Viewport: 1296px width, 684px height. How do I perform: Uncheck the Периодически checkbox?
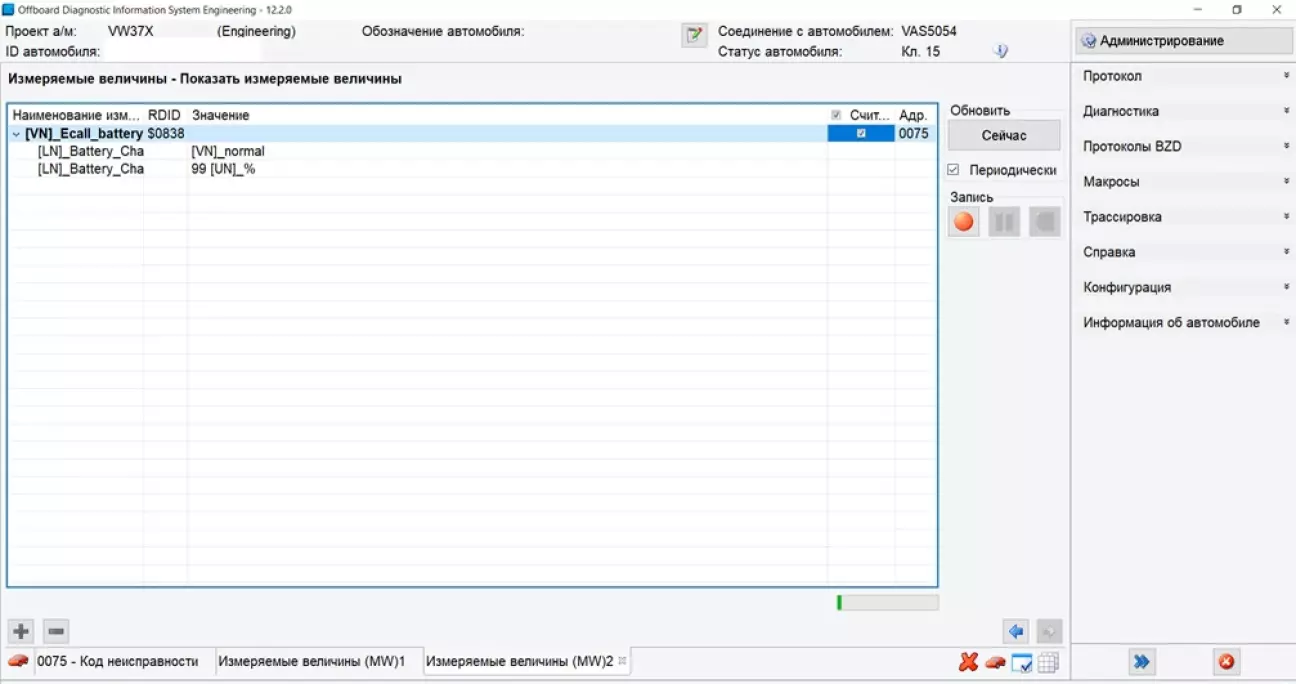coord(953,170)
